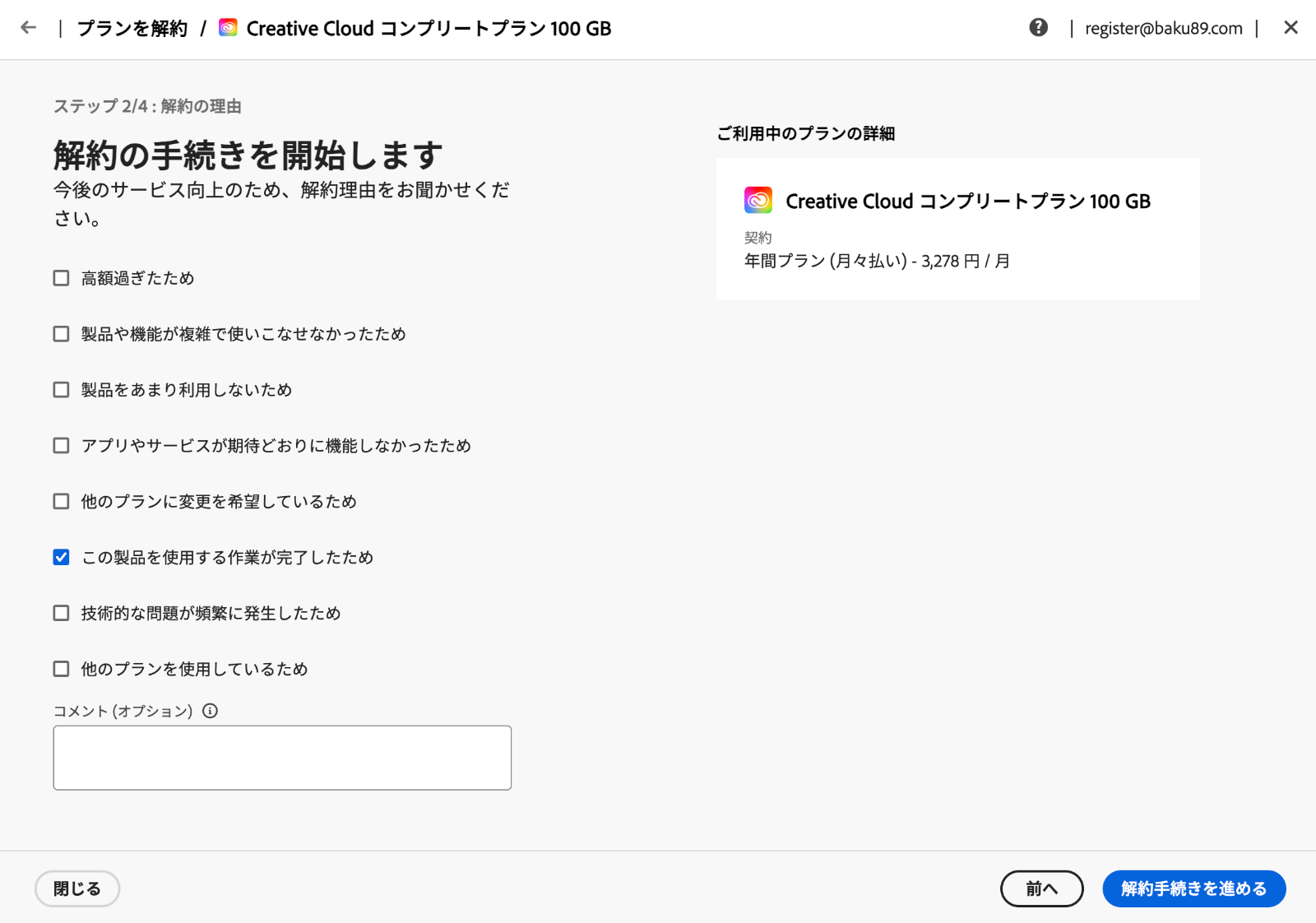Go back with the 前へ button
This screenshot has width=1316, height=923.
click(x=1041, y=888)
